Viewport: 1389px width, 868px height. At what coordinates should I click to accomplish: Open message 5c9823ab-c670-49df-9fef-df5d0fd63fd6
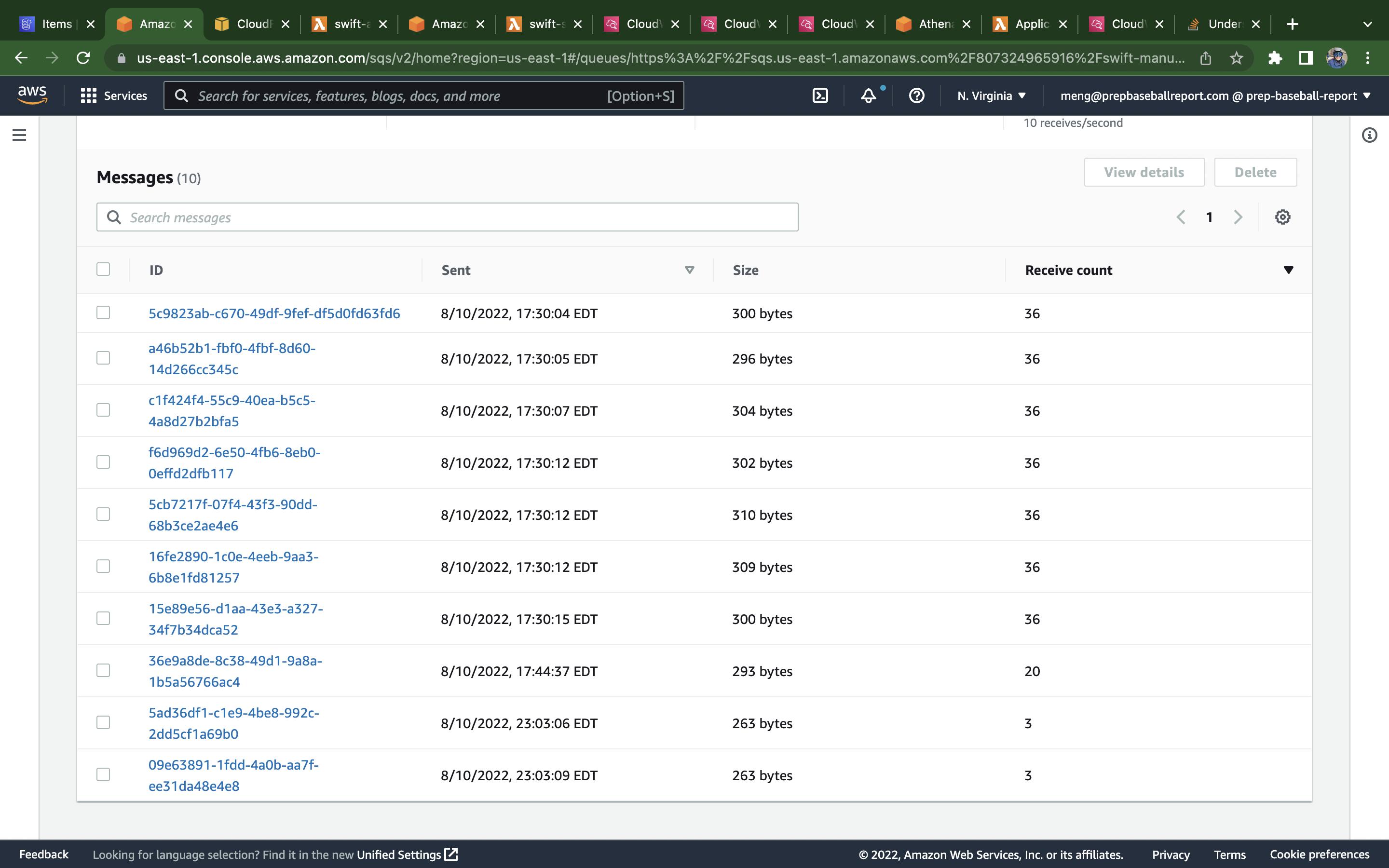tap(274, 313)
